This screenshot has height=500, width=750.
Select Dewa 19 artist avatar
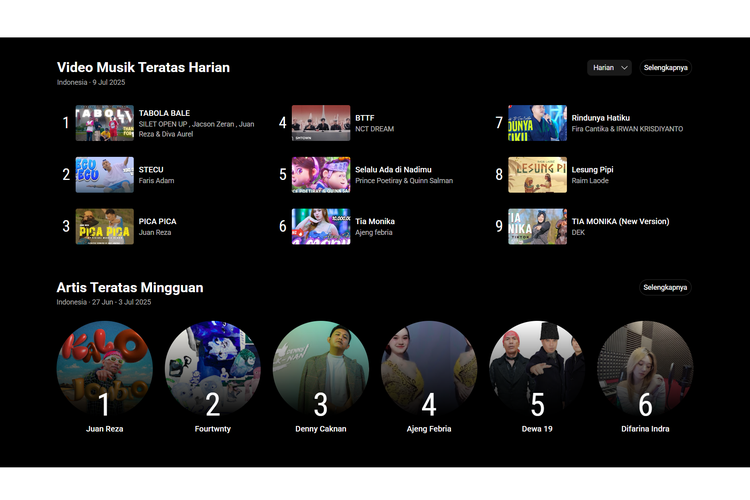coord(537,369)
